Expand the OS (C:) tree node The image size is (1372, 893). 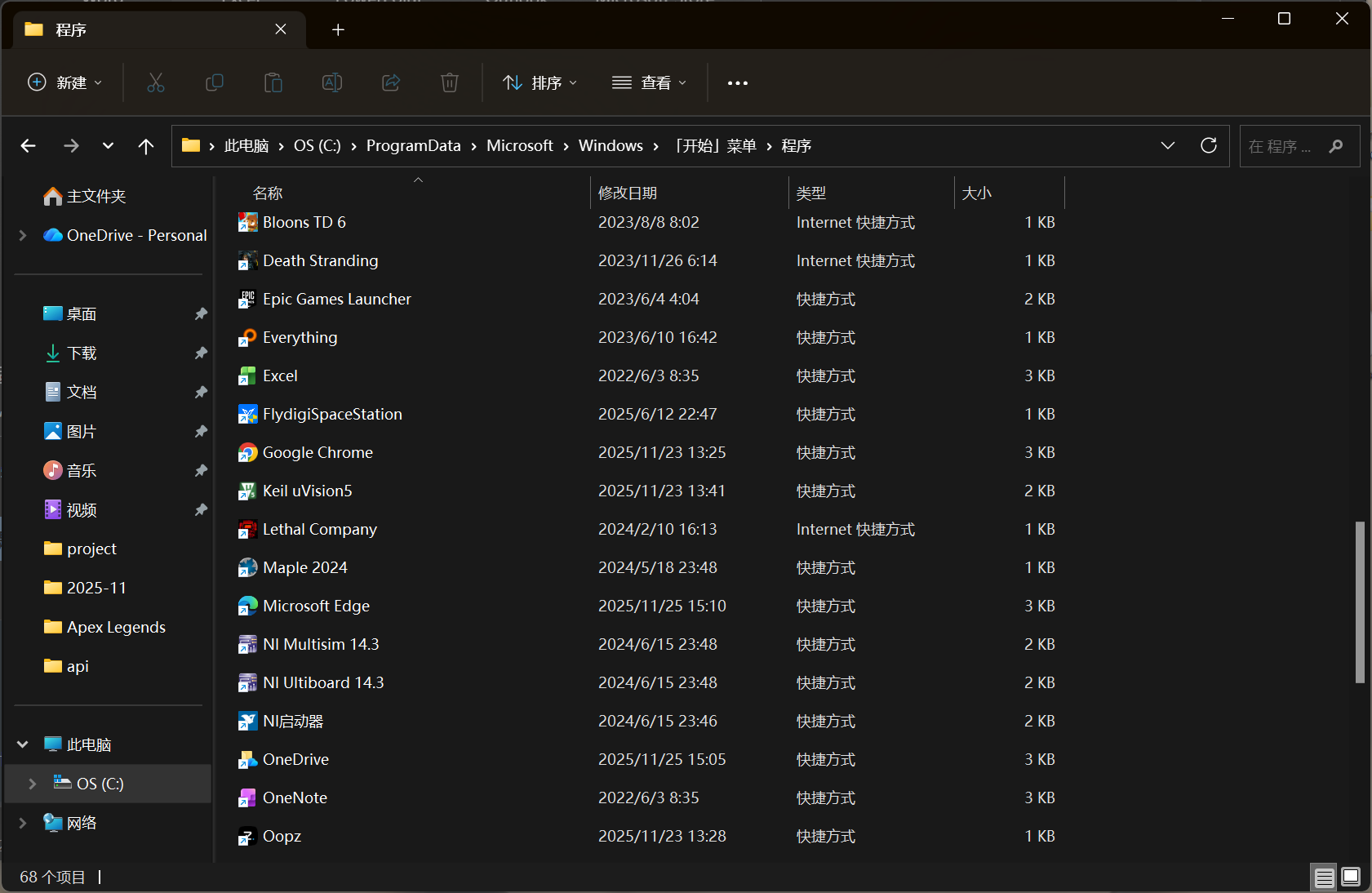(x=33, y=784)
